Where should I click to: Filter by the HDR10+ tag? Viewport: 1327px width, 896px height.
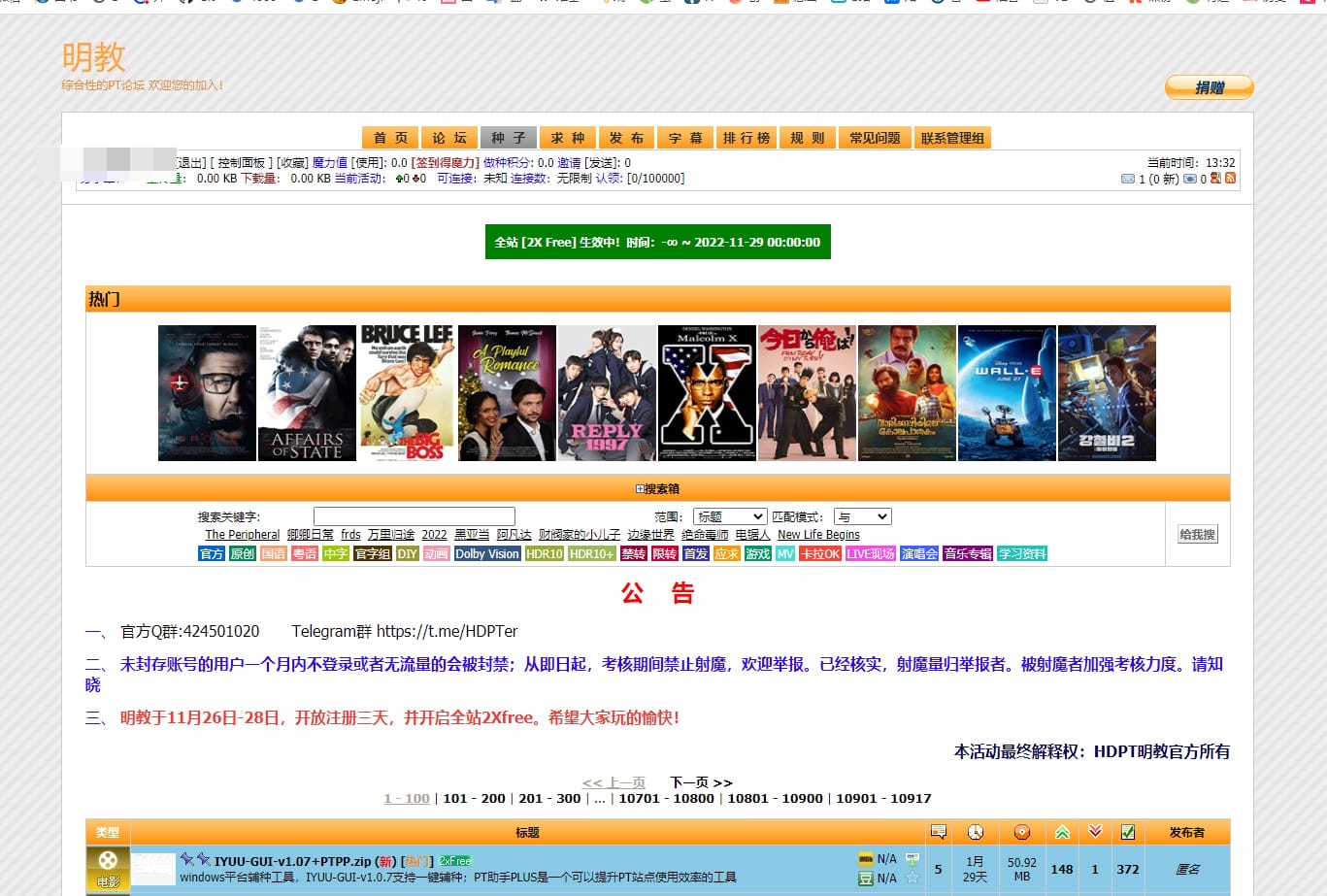pos(591,553)
